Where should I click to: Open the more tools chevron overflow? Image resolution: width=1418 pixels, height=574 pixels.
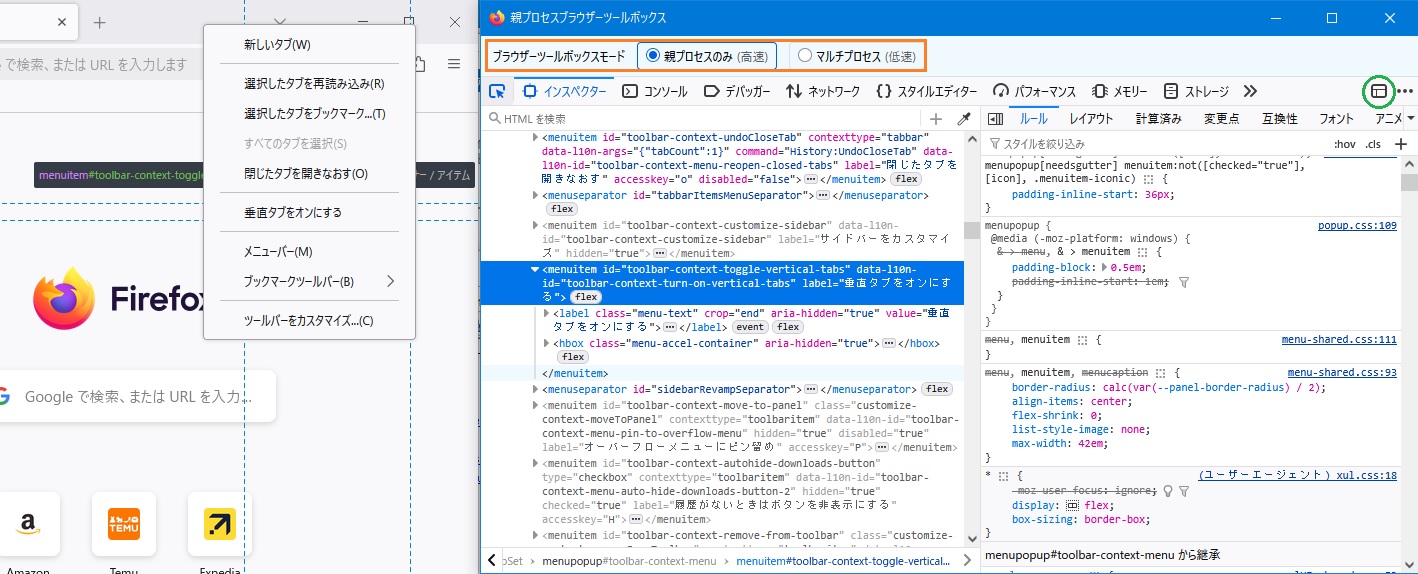tap(1250, 91)
